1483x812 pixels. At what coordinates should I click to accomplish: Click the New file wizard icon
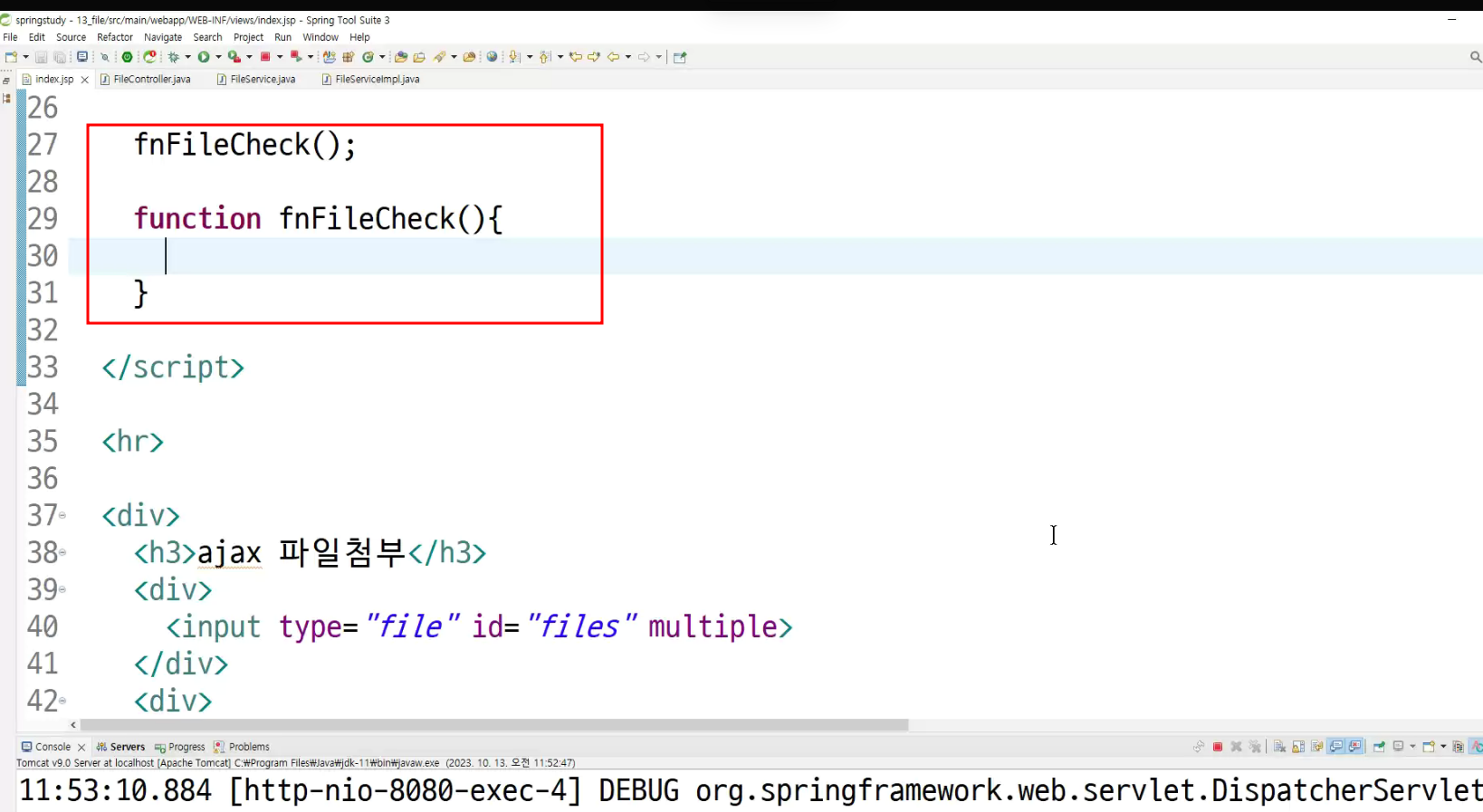point(11,57)
